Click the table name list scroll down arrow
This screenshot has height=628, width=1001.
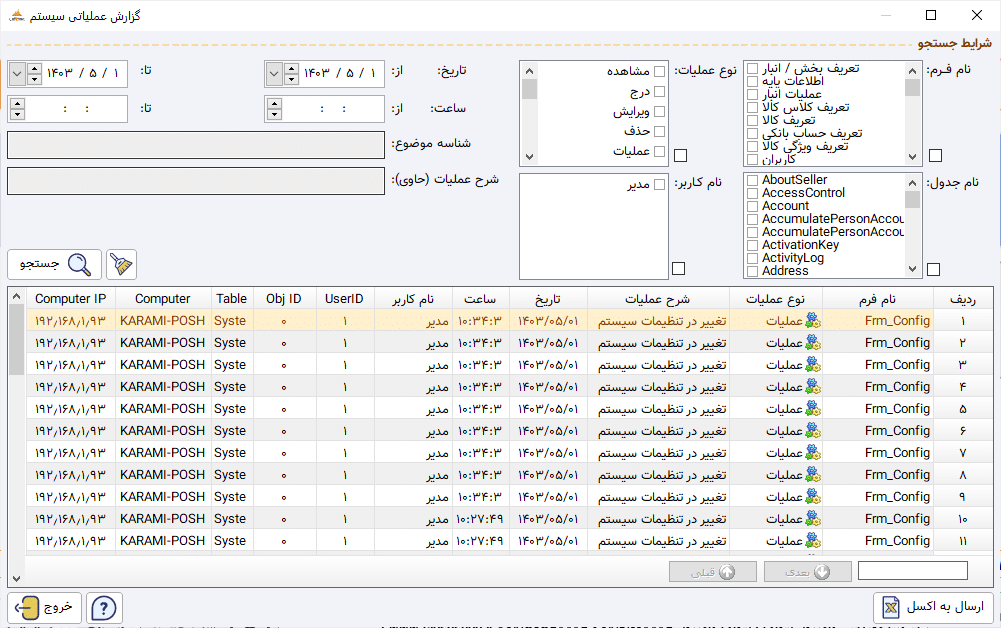click(x=912, y=270)
